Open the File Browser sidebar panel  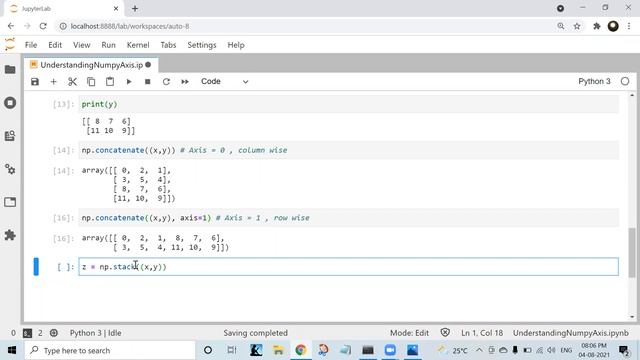click(x=10, y=69)
